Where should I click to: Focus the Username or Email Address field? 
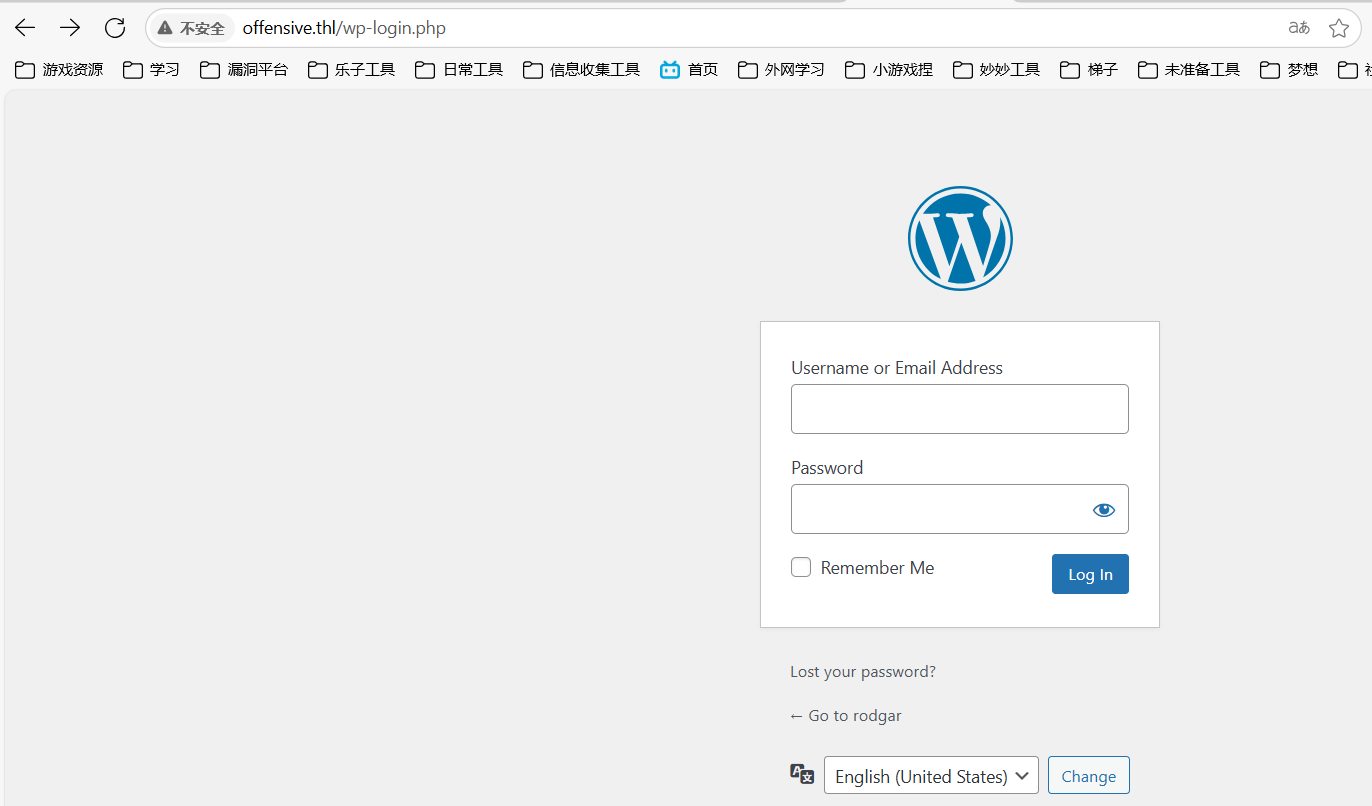[960, 409]
